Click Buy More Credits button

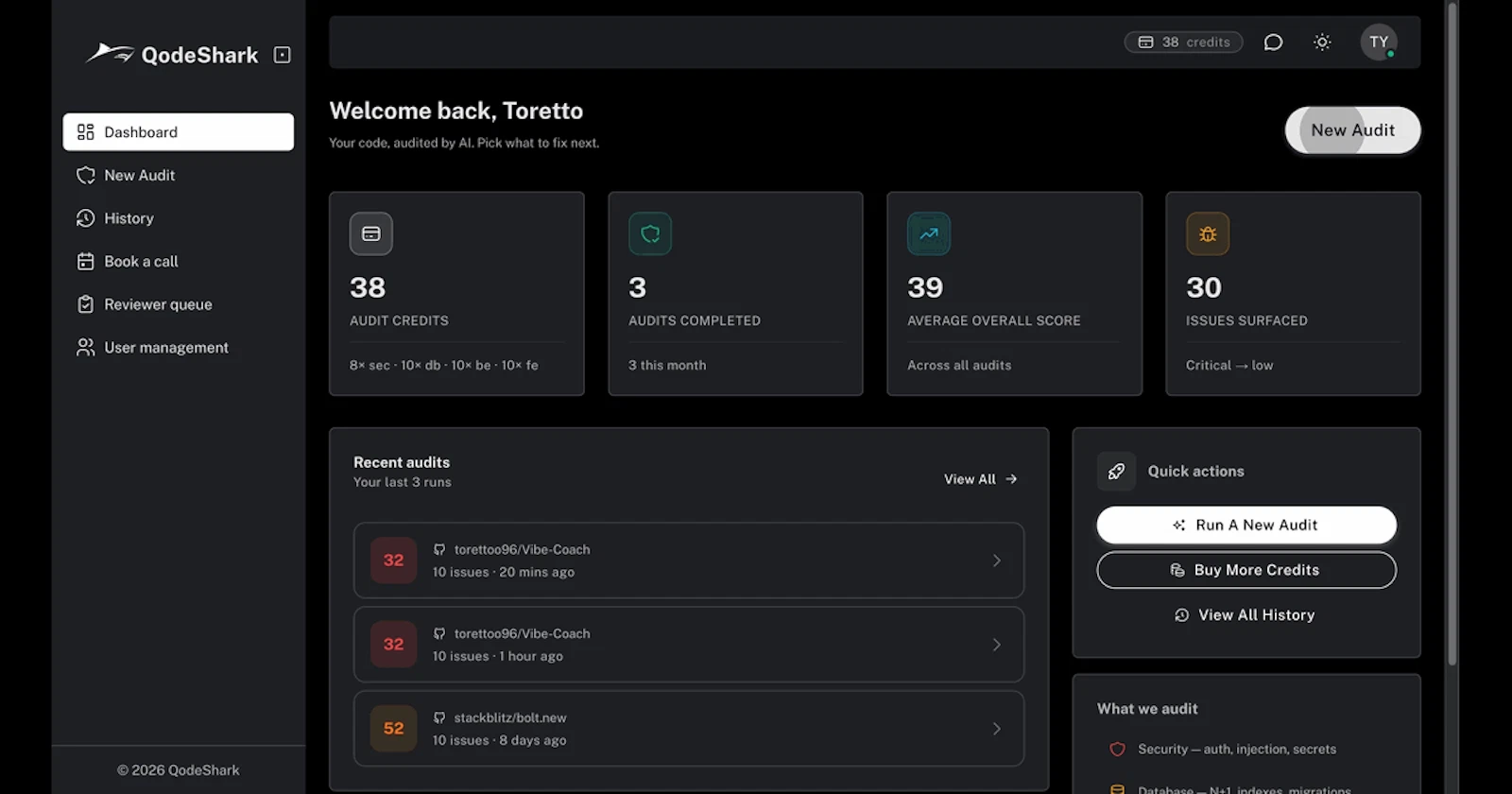click(x=1246, y=570)
